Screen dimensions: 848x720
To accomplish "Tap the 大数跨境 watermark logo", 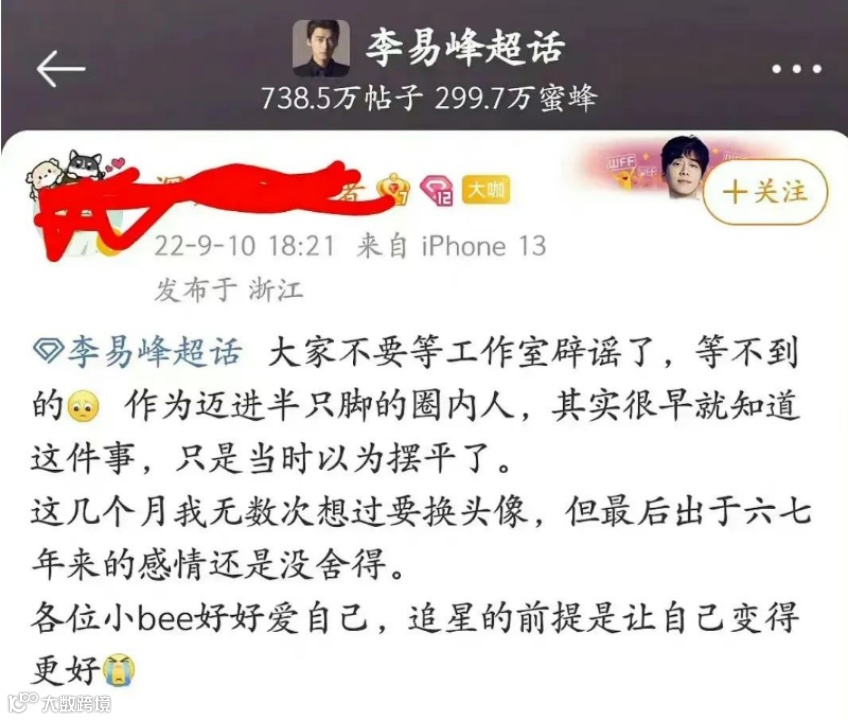I will click(x=61, y=703).
